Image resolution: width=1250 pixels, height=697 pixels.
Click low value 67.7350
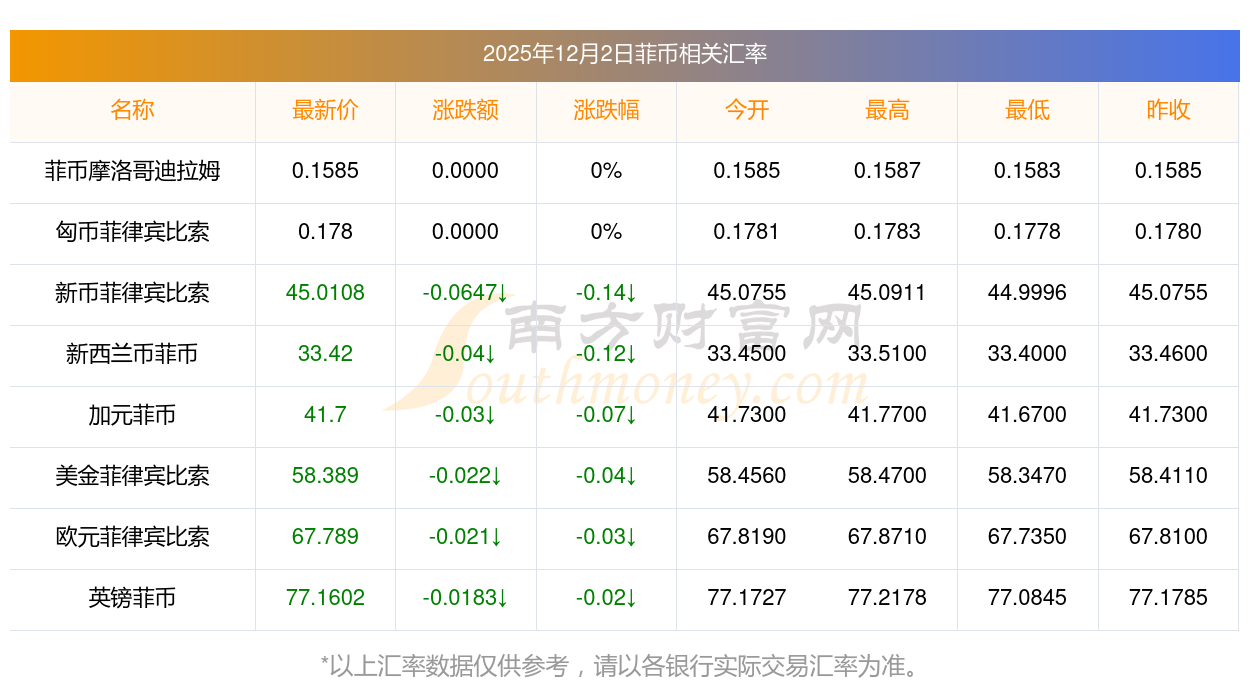click(1027, 537)
